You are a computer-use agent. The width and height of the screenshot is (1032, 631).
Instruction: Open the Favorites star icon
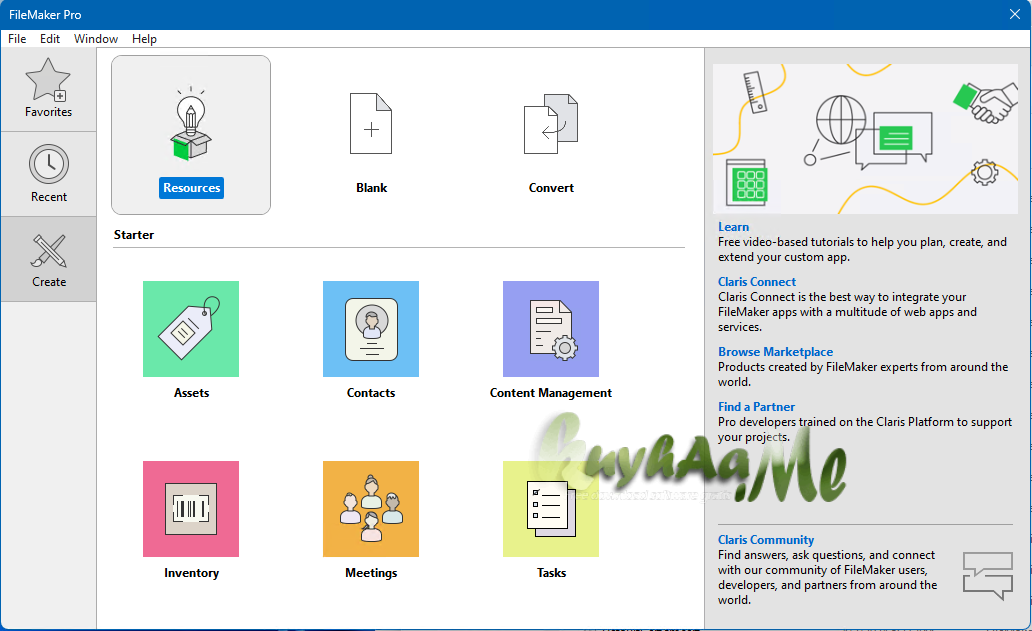pos(48,80)
